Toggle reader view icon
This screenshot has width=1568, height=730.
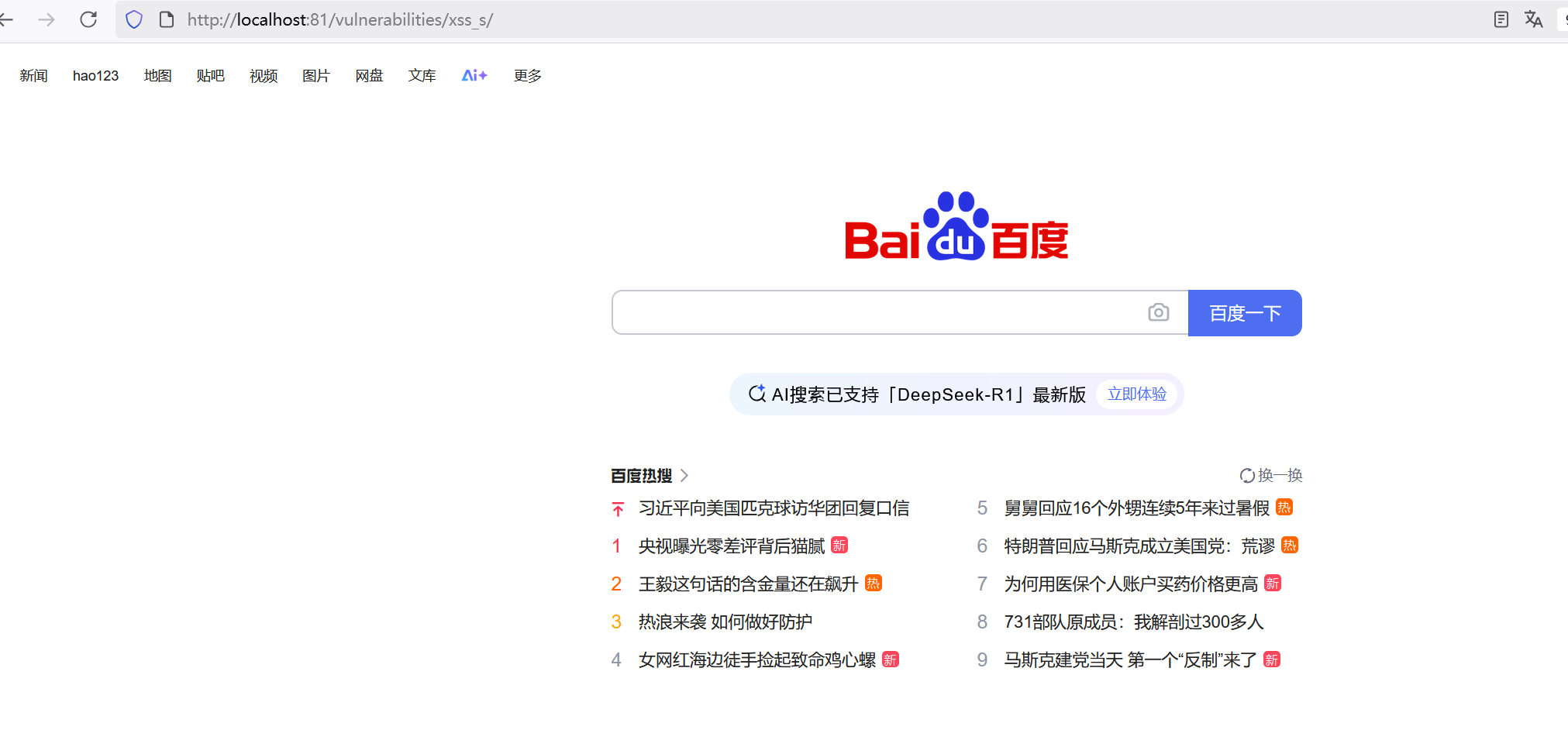pyautogui.click(x=1501, y=19)
